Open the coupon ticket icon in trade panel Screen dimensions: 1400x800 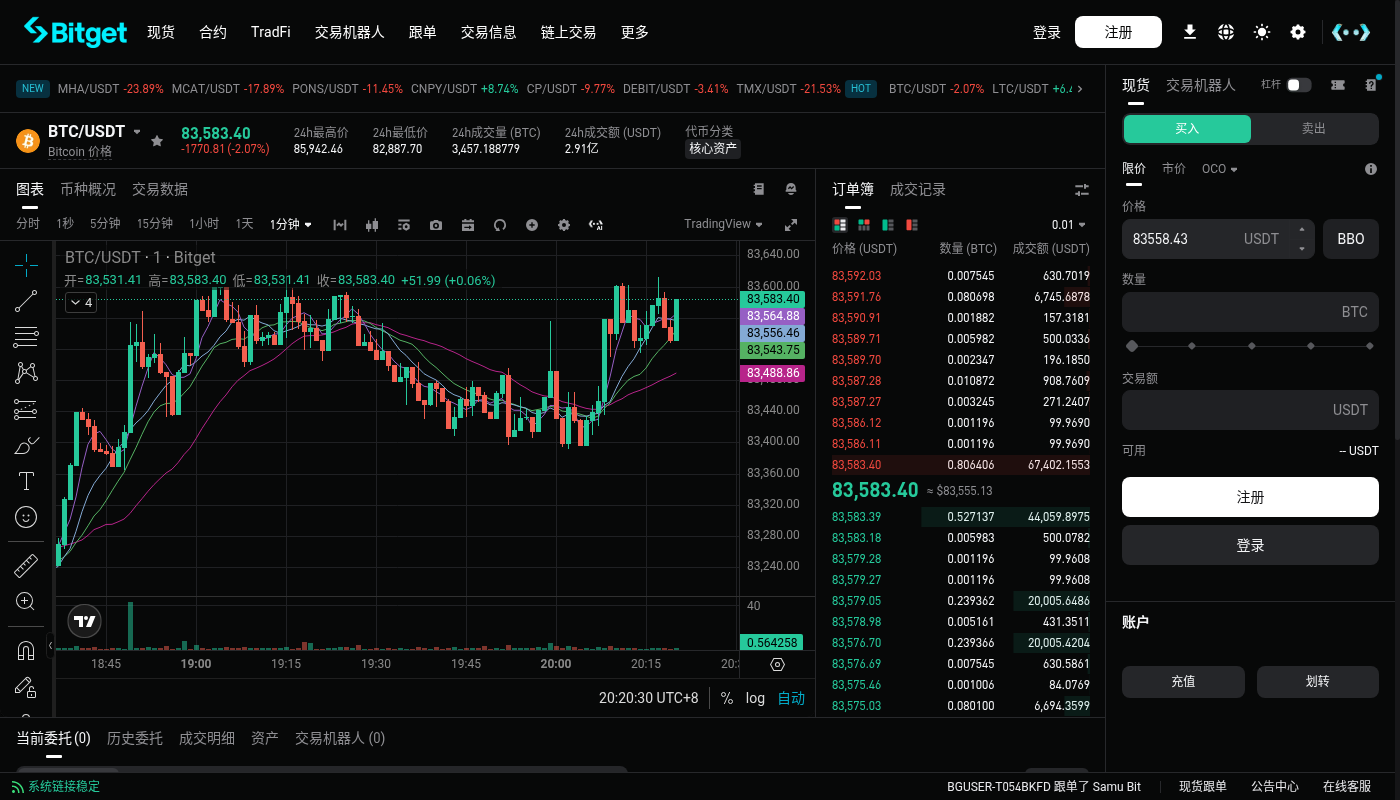tap(1338, 85)
